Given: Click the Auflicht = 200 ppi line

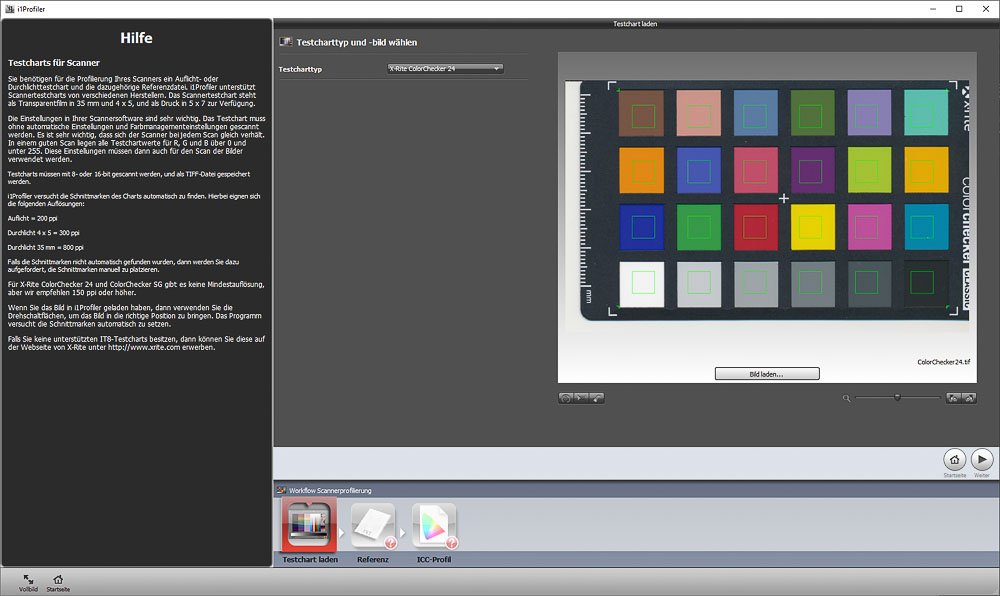Looking at the screenshot, I should [x=33, y=219].
